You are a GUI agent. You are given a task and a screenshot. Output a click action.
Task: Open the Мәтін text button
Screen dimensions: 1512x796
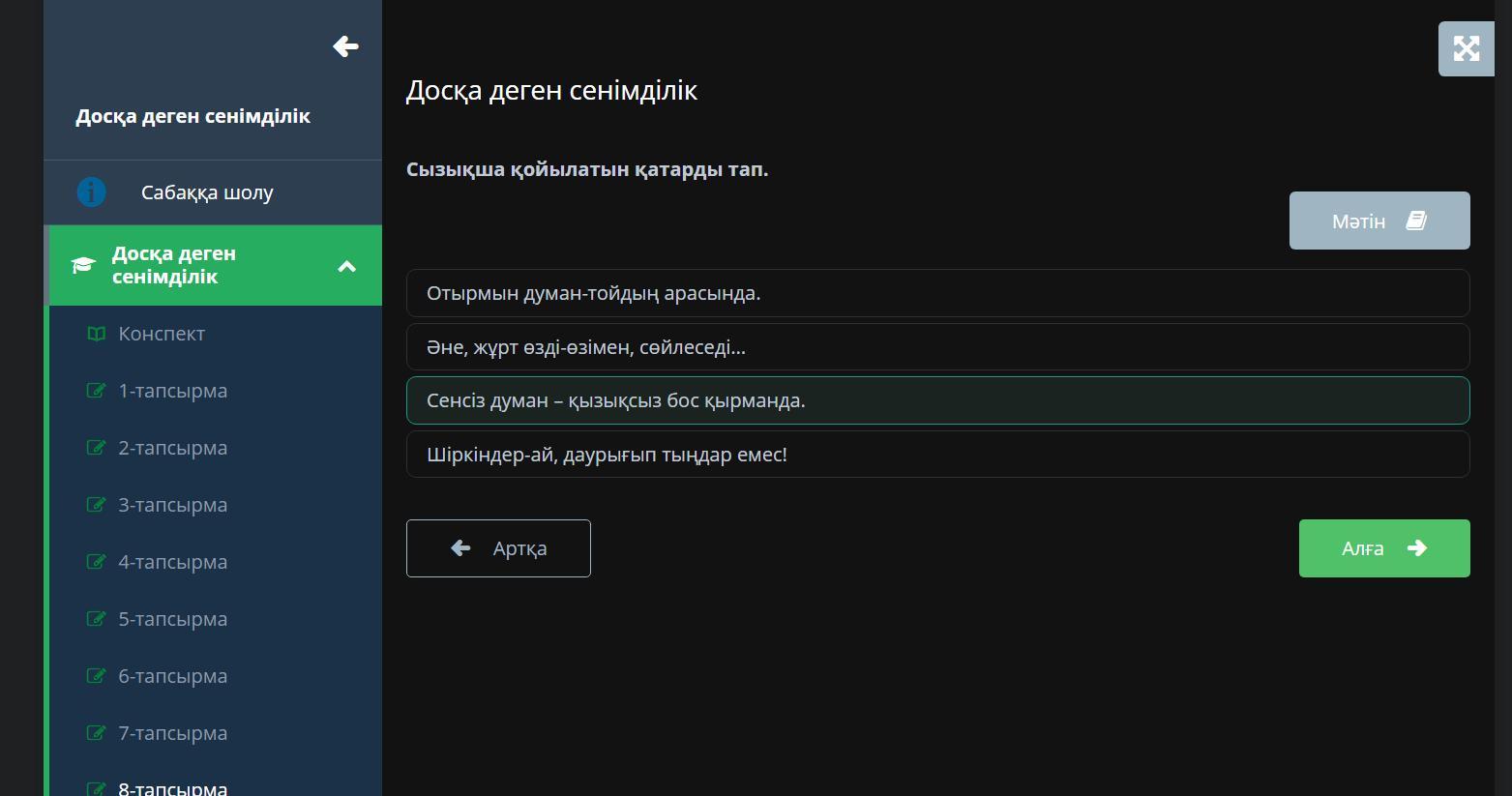click(1379, 221)
